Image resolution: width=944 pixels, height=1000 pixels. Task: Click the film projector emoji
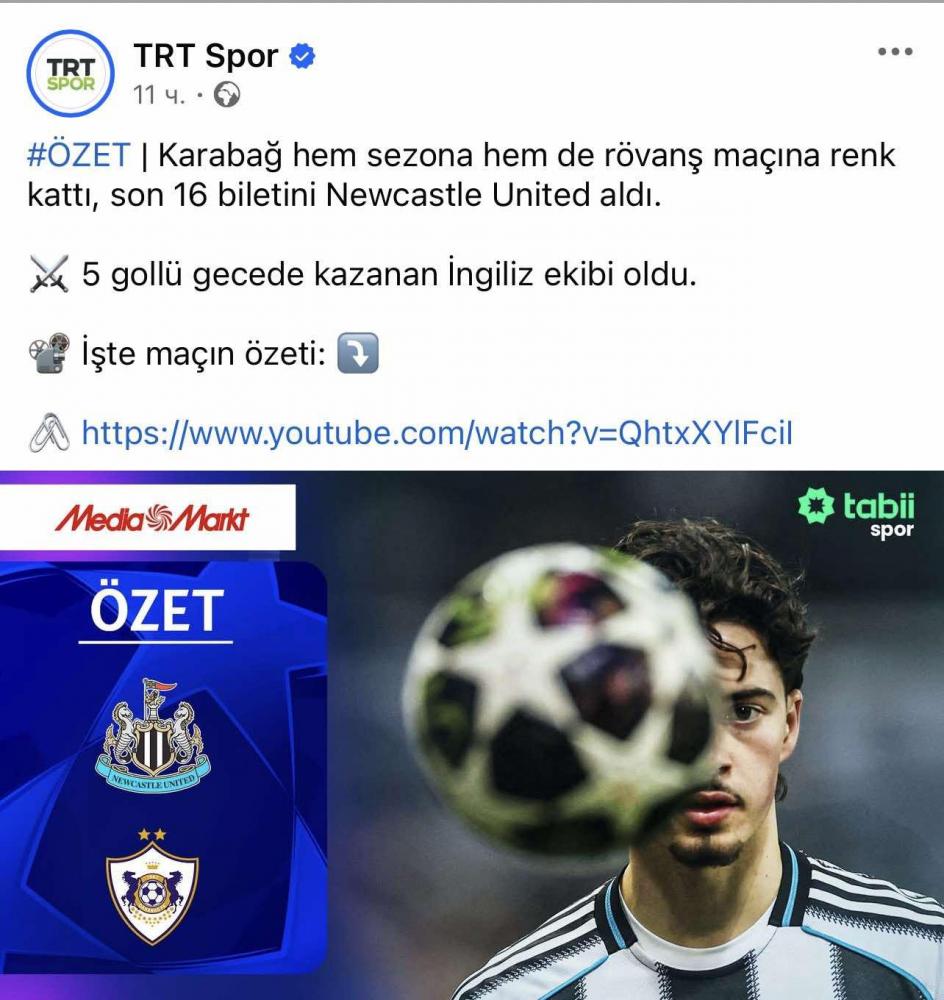(x=49, y=353)
